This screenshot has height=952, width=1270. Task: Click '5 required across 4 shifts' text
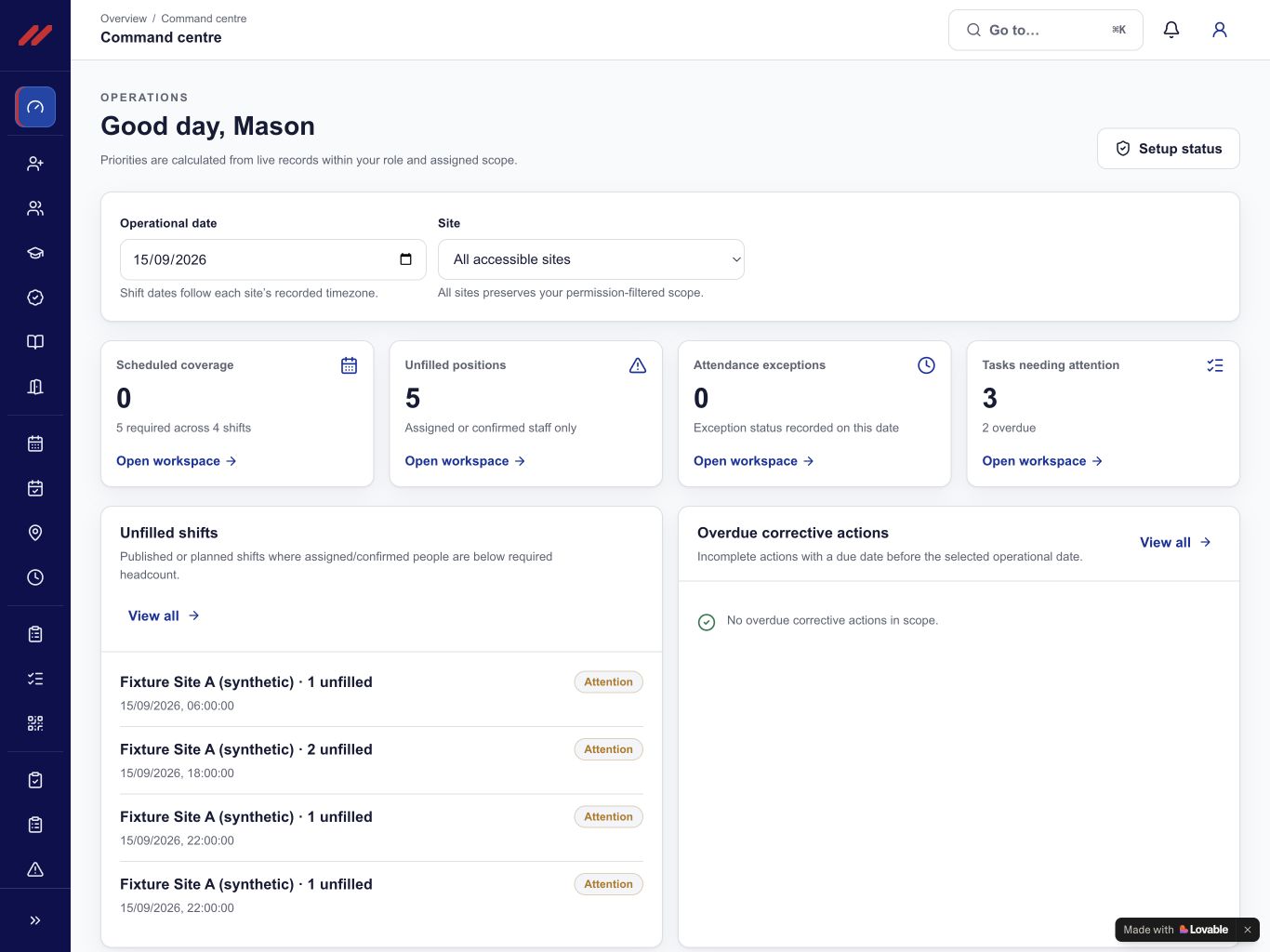point(183,428)
